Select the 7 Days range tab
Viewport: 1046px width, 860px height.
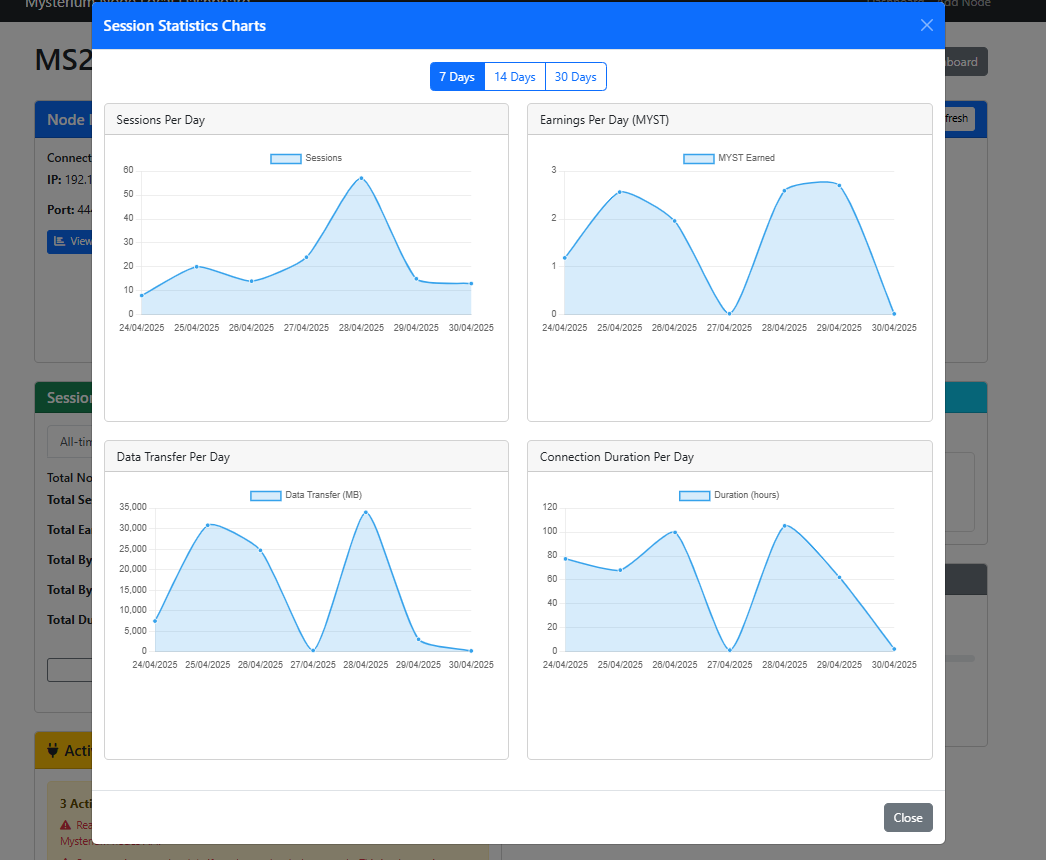click(x=457, y=77)
